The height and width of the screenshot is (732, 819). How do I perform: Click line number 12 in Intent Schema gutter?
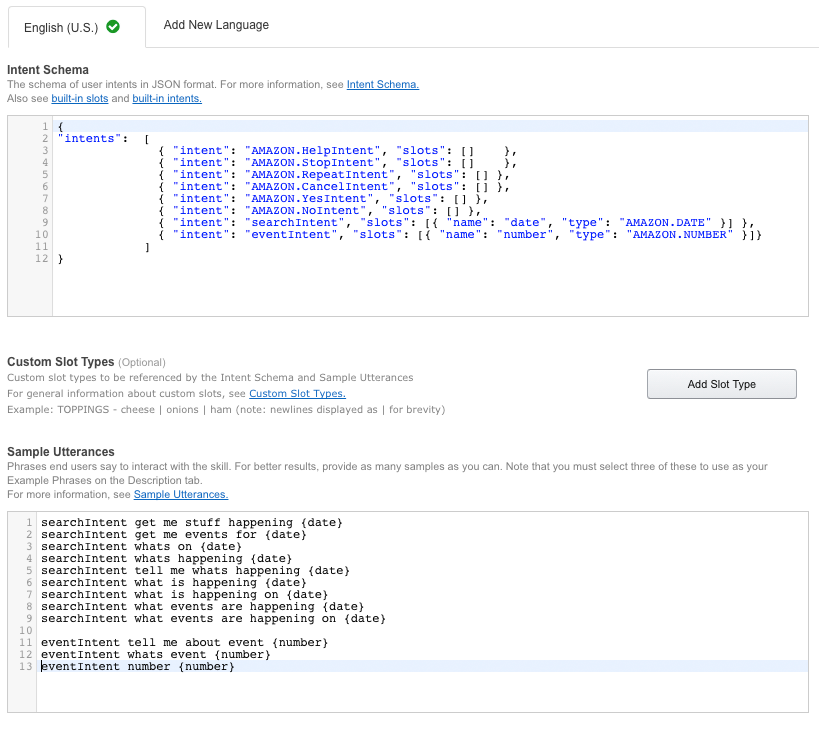41,258
